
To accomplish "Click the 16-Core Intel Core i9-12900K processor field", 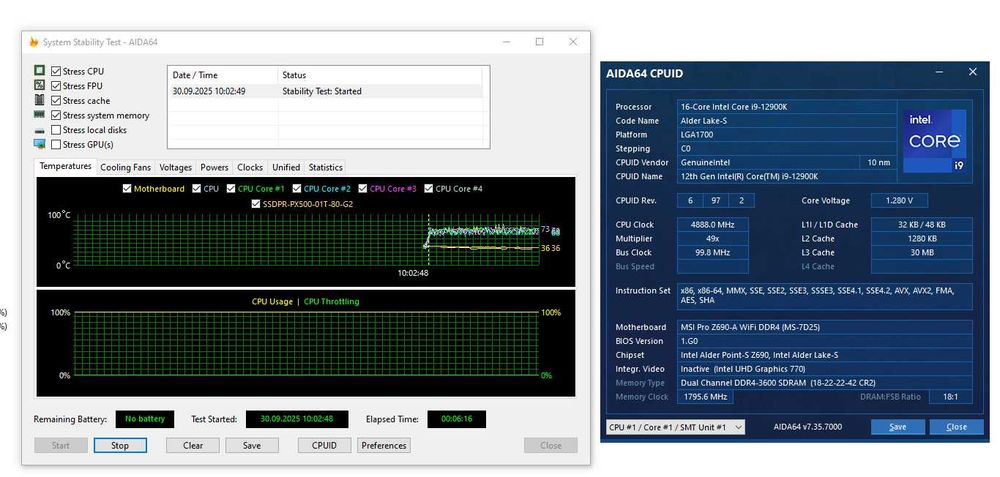I will [787, 106].
